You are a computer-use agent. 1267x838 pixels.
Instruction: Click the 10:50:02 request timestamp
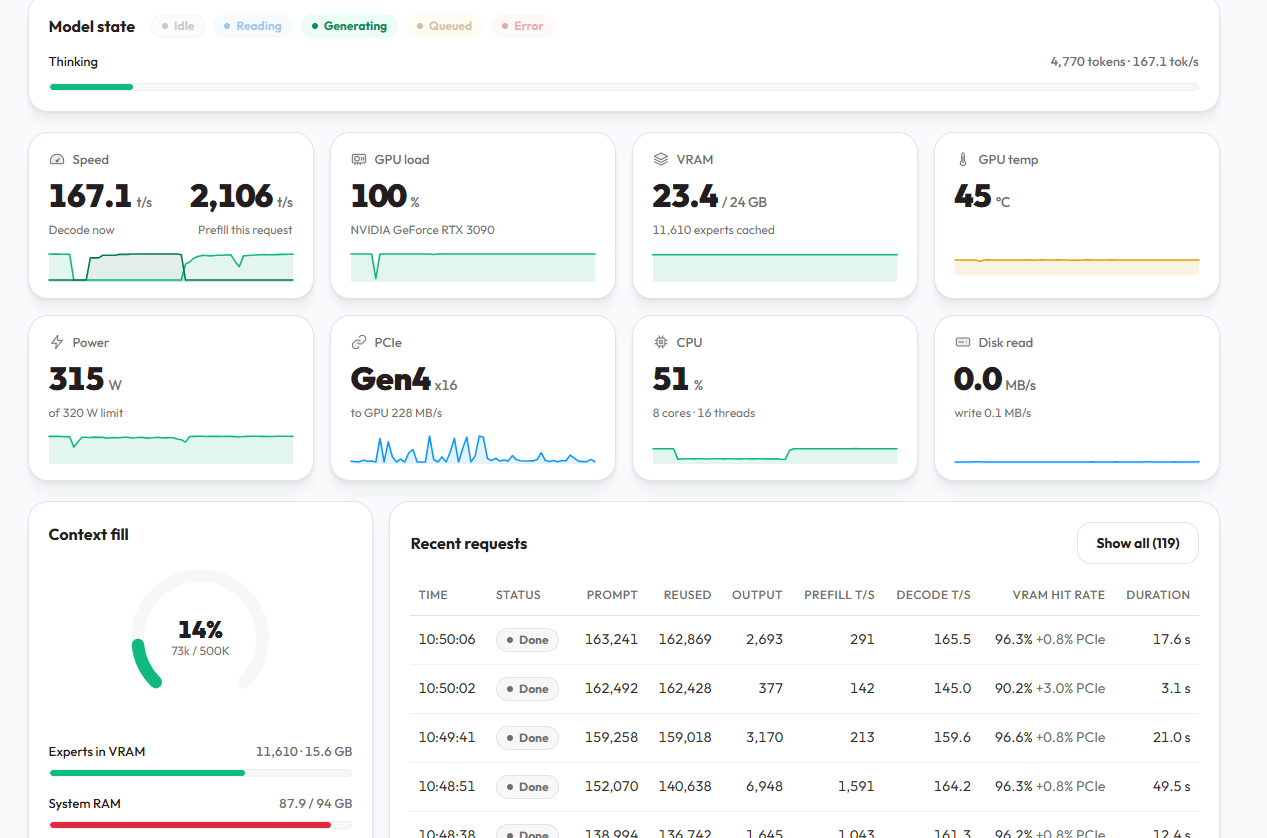pos(447,689)
